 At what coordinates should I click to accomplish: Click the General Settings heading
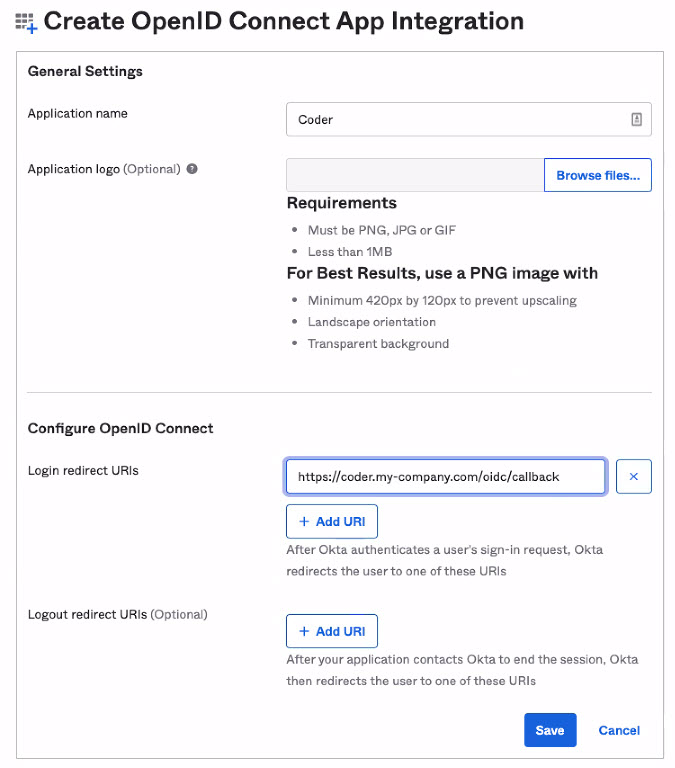tap(85, 72)
